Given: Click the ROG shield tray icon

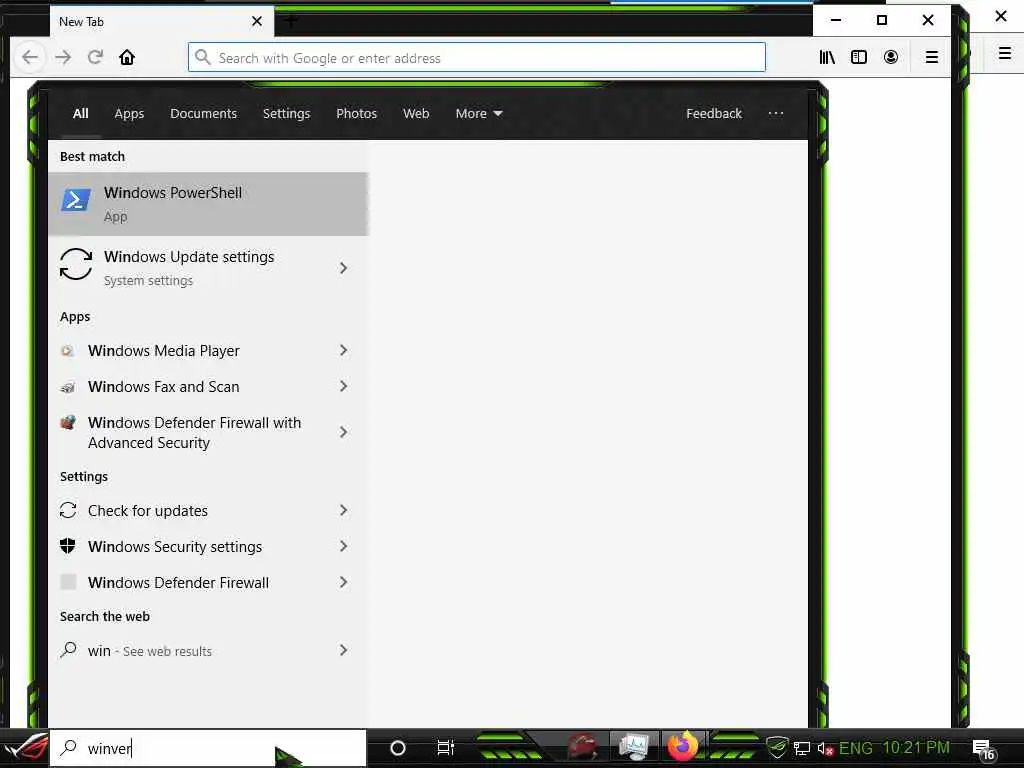Looking at the screenshot, I should pyautogui.click(x=776, y=748).
